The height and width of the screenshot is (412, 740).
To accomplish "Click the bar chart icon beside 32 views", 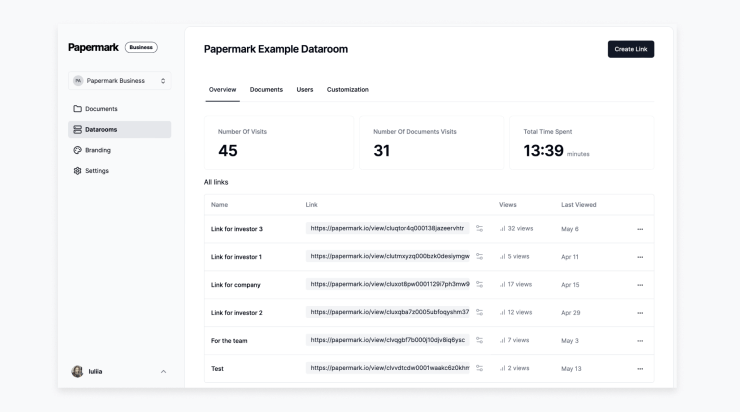I will tap(502, 228).
